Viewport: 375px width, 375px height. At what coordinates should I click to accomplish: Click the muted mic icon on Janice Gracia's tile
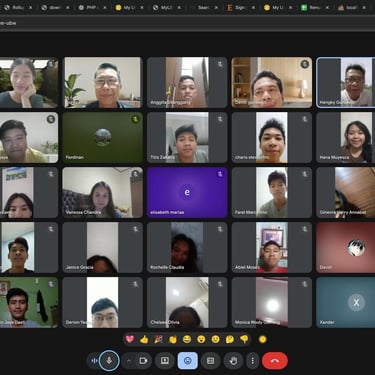(135, 229)
